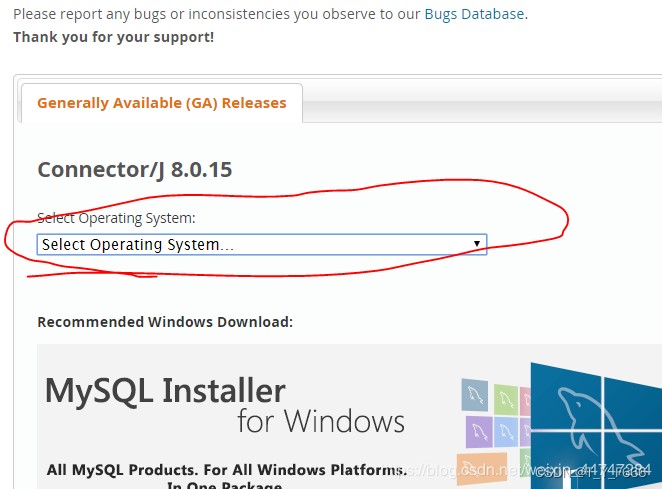662x489 pixels.
Task: Open the Bugs Database link
Action: [x=474, y=14]
